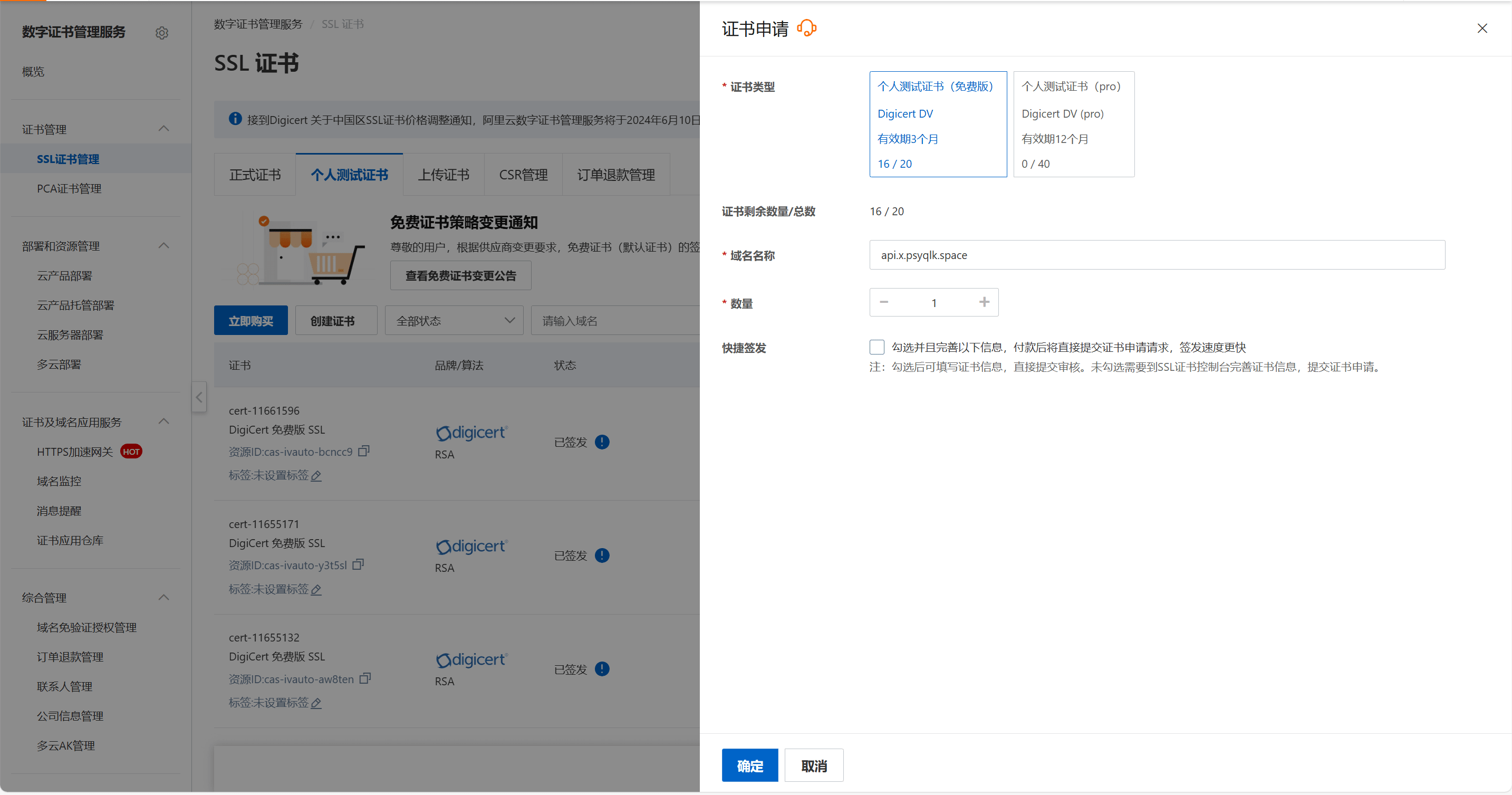The image size is (1512, 795).
Task: Collapse the 部署和资源管理 sidebar section
Action: click(x=164, y=245)
